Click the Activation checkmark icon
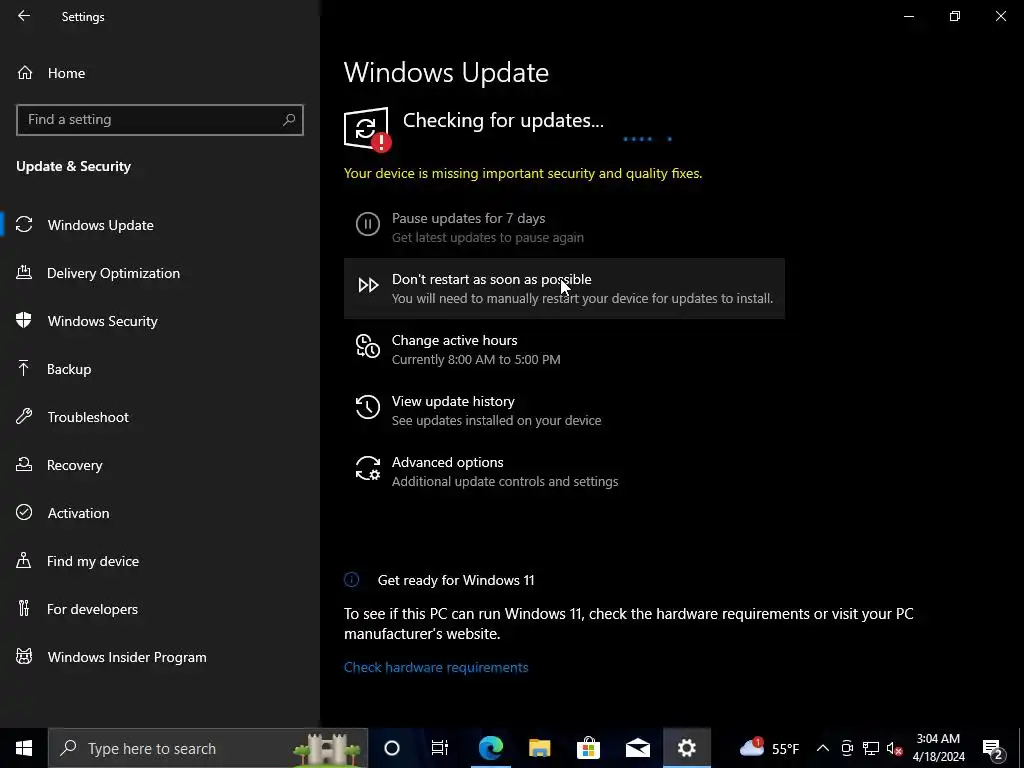This screenshot has height=768, width=1024. (24, 512)
